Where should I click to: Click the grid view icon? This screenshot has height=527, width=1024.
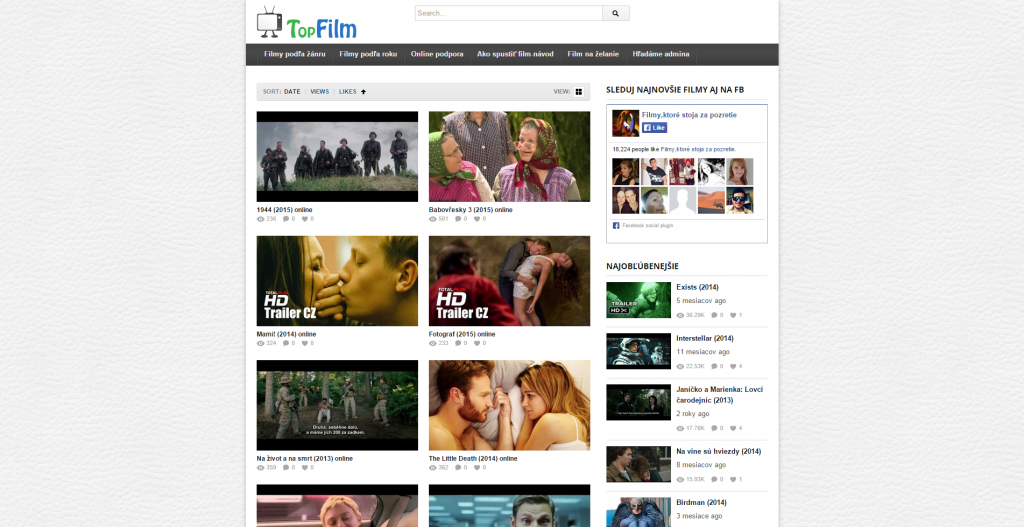coord(579,92)
